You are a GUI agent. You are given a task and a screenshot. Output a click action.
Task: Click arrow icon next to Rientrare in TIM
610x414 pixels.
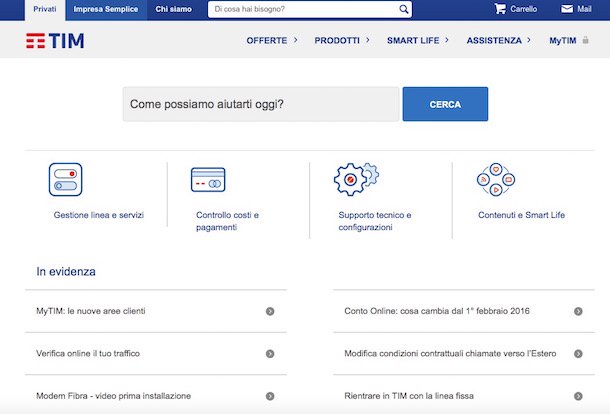(x=578, y=396)
